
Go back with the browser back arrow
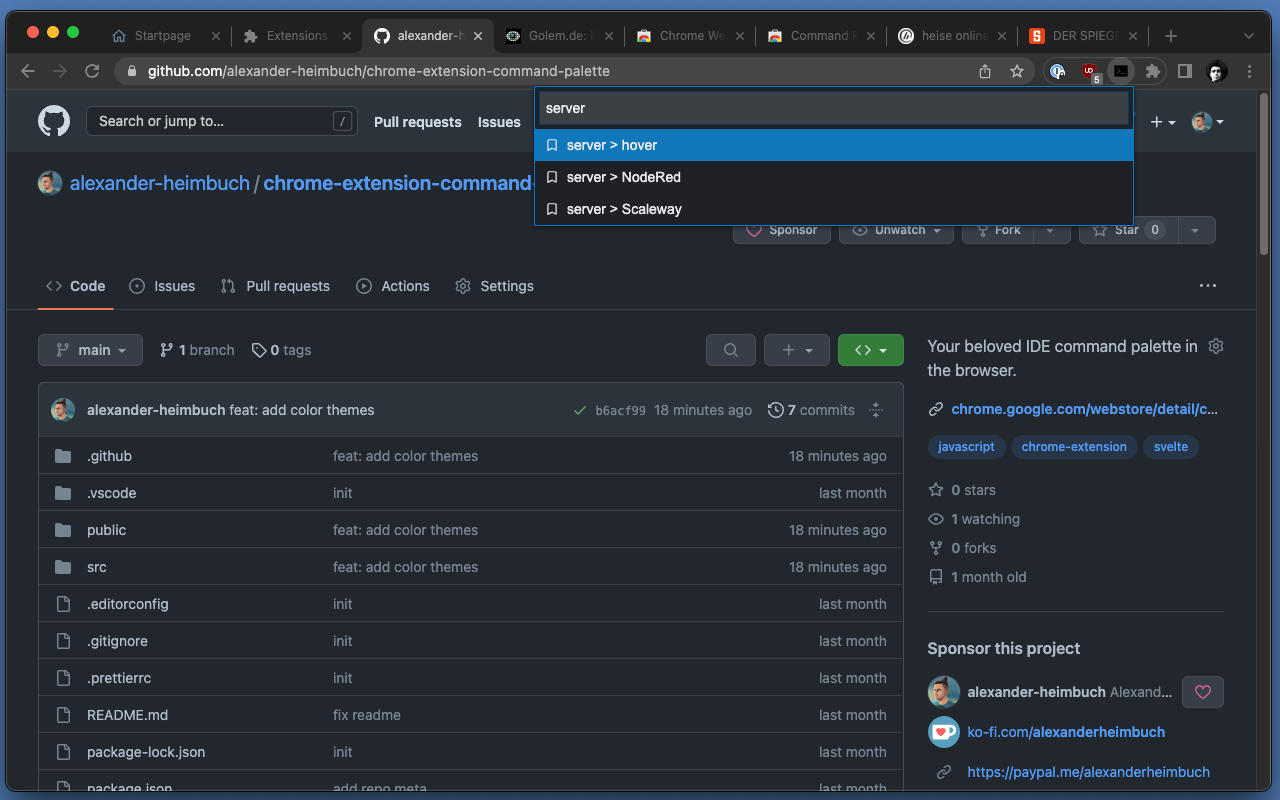[x=28, y=71]
